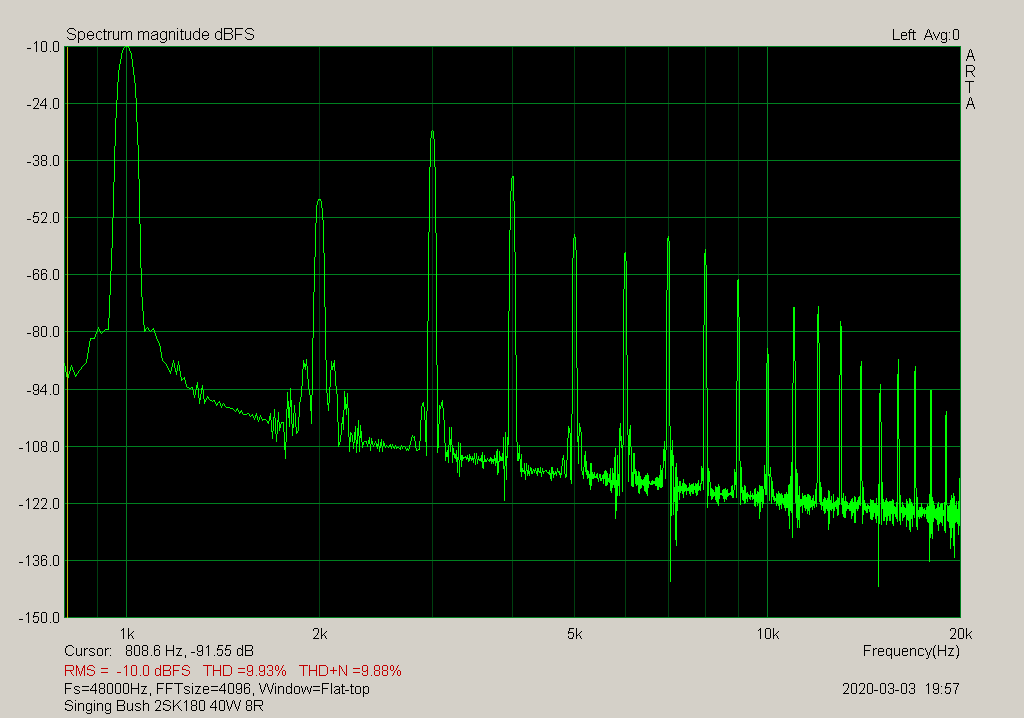Click the cursor readout '808.6 Hz, -91.55 dB'

(189, 651)
